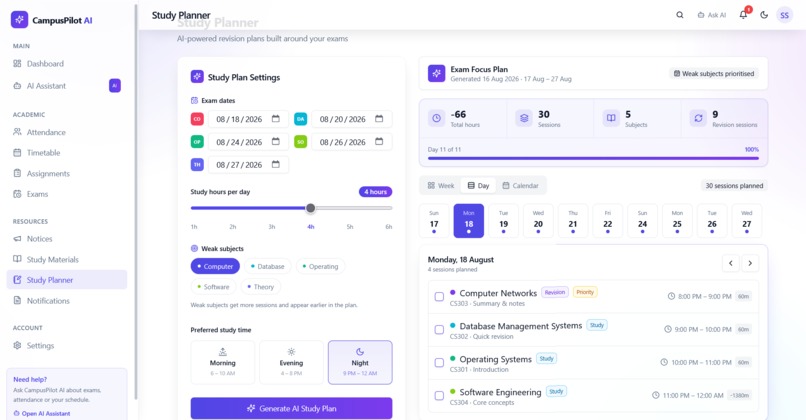The width and height of the screenshot is (806, 420).
Task: Open Study Materials in the sidebar
Action: point(67,259)
